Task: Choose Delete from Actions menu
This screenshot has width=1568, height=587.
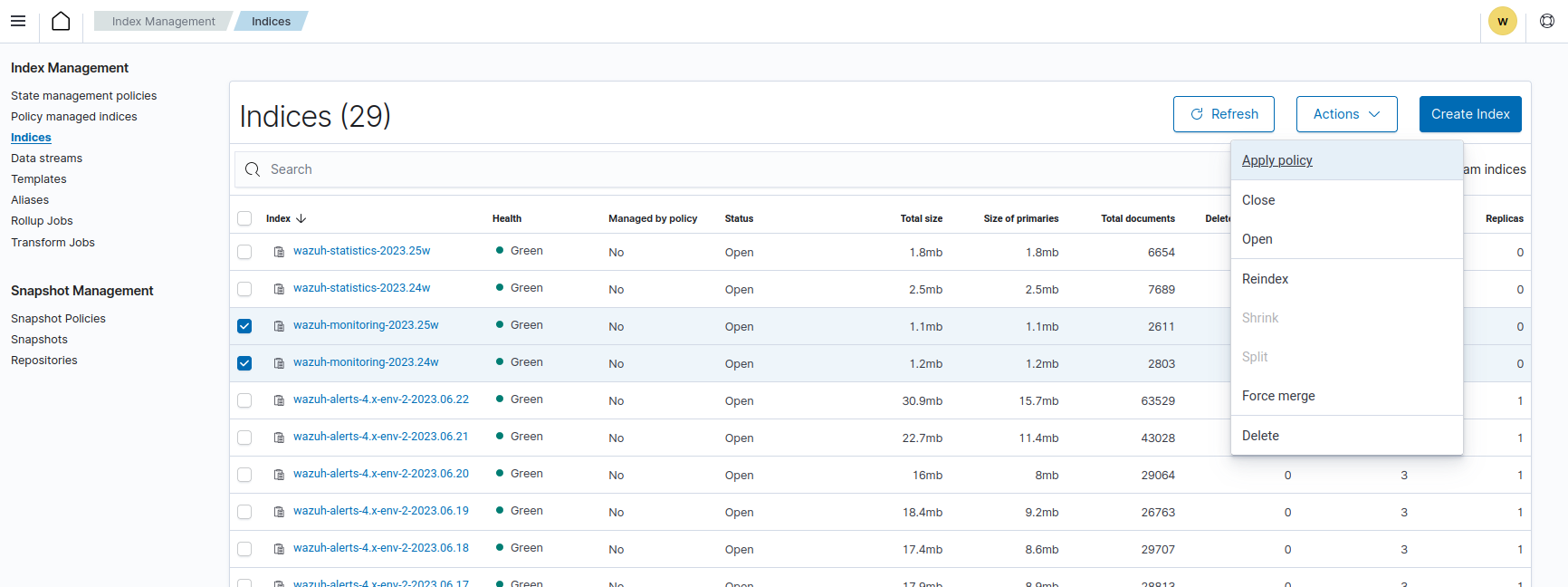Action: (1346, 436)
